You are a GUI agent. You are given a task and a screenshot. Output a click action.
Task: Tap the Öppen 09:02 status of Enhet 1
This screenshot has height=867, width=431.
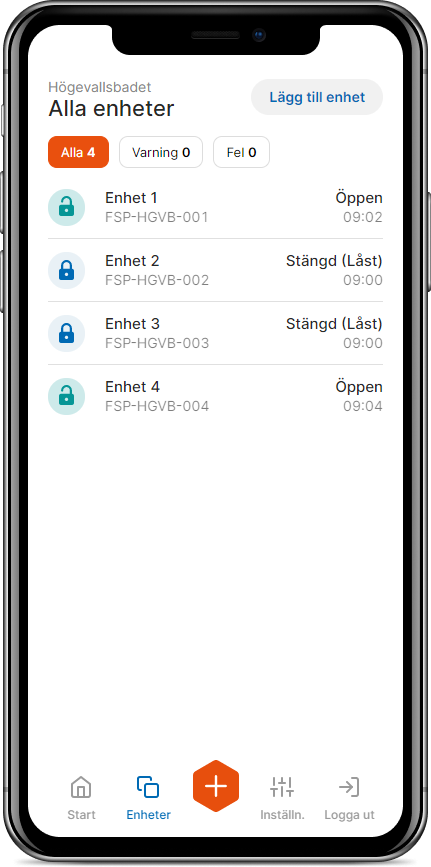pos(359,207)
